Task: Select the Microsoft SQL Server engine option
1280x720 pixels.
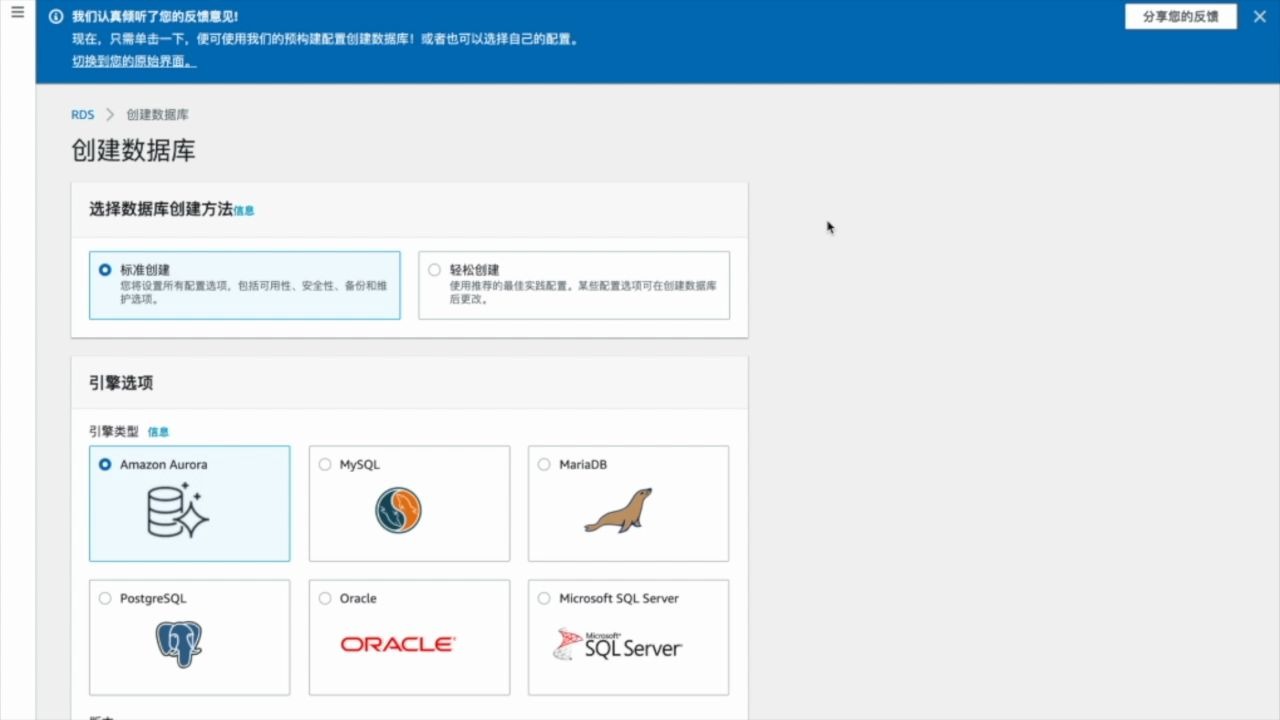Action: [544, 598]
